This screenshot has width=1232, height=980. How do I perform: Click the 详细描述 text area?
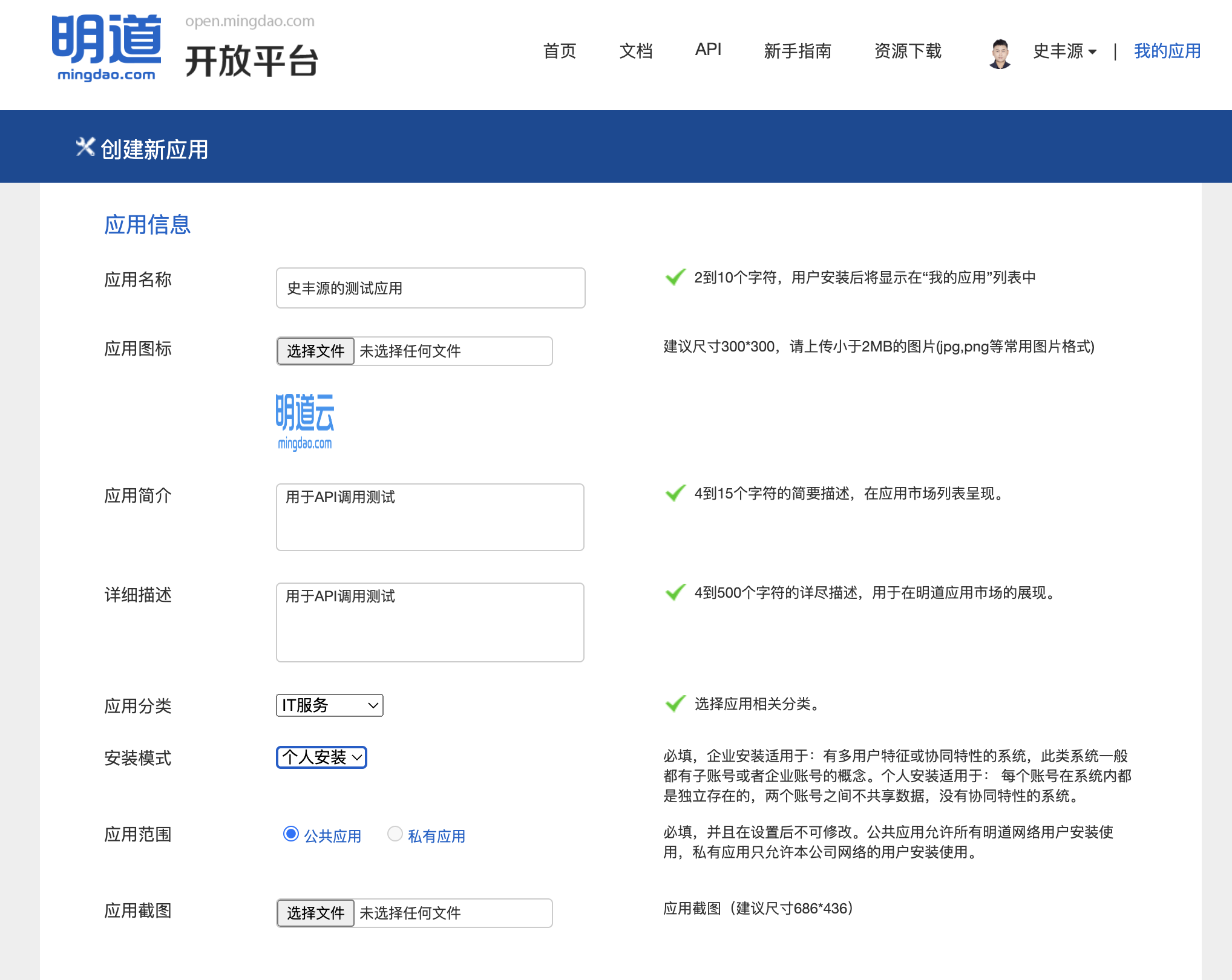point(430,622)
